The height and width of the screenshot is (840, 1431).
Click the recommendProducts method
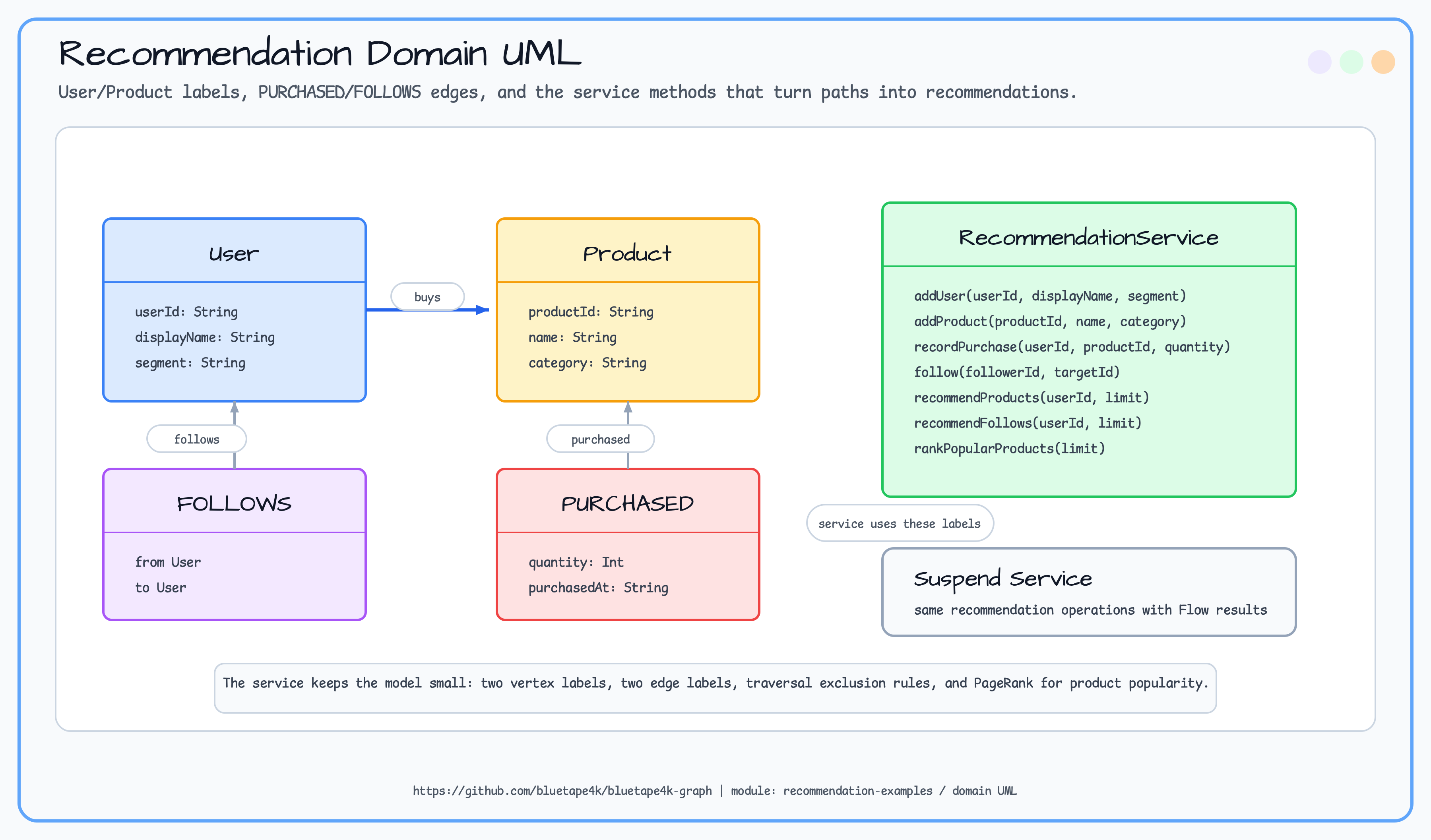[1031, 398]
